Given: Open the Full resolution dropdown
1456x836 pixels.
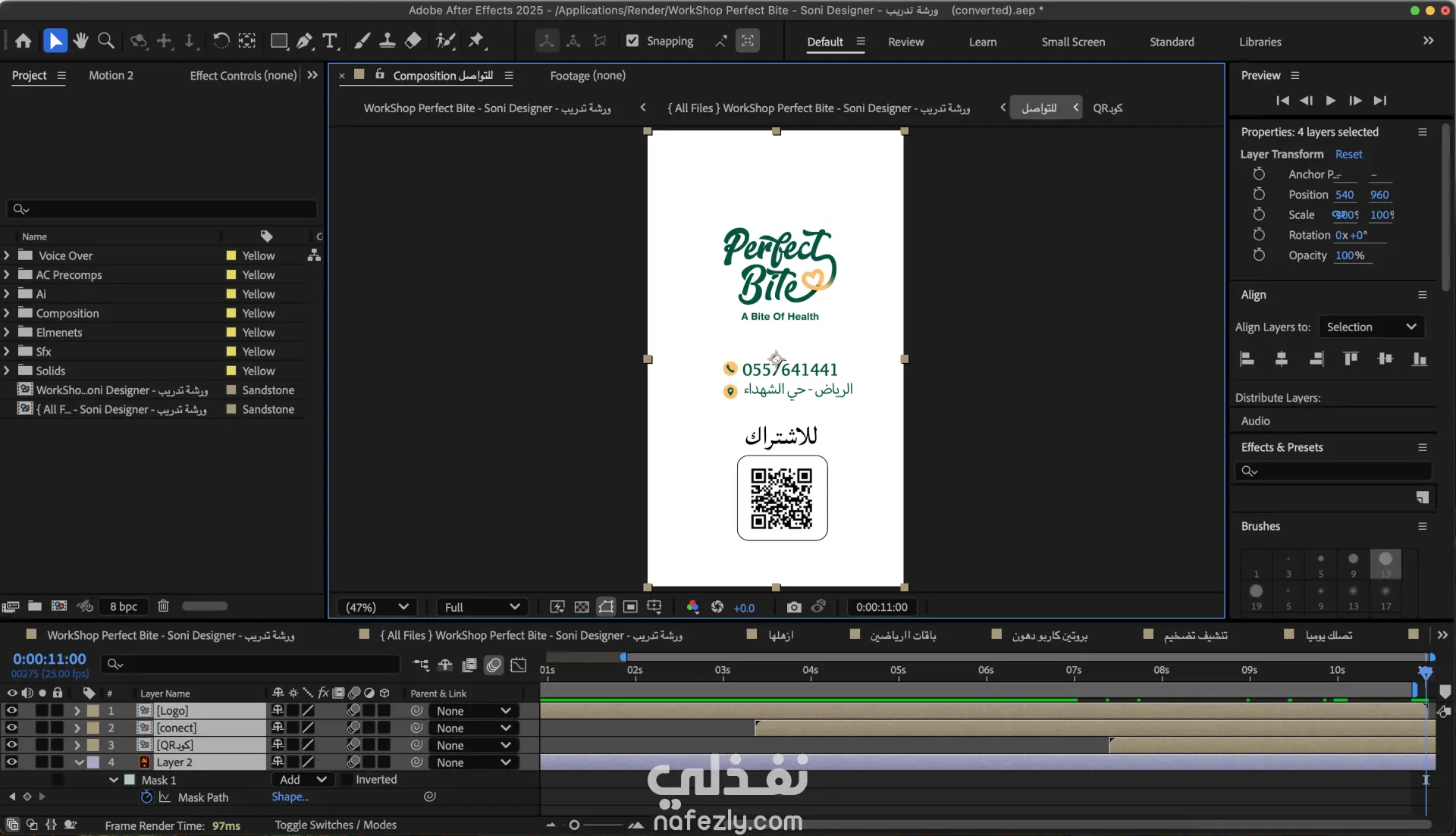Looking at the screenshot, I should click(482, 607).
